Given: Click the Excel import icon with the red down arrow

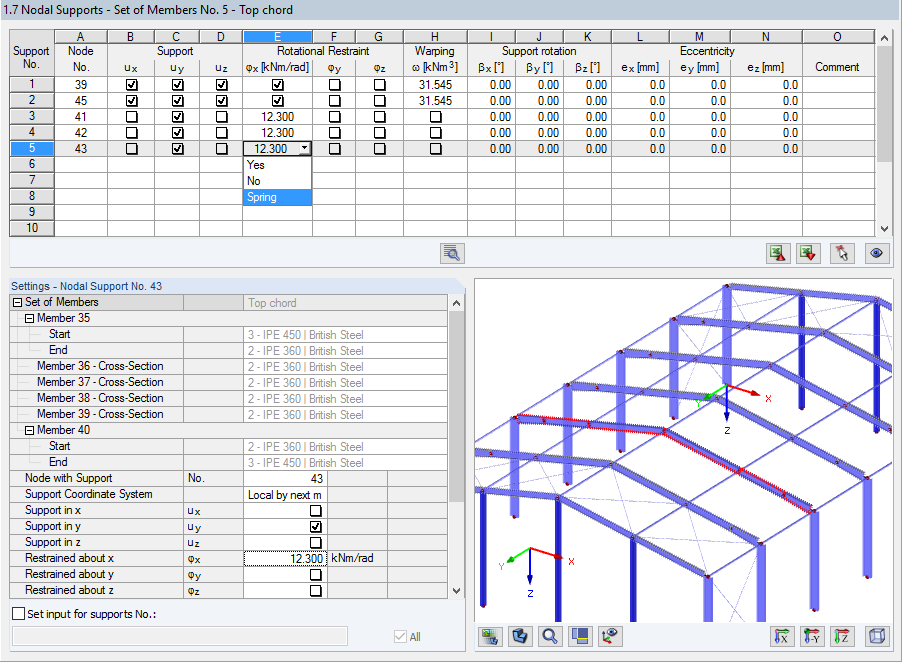Looking at the screenshot, I should (x=808, y=254).
